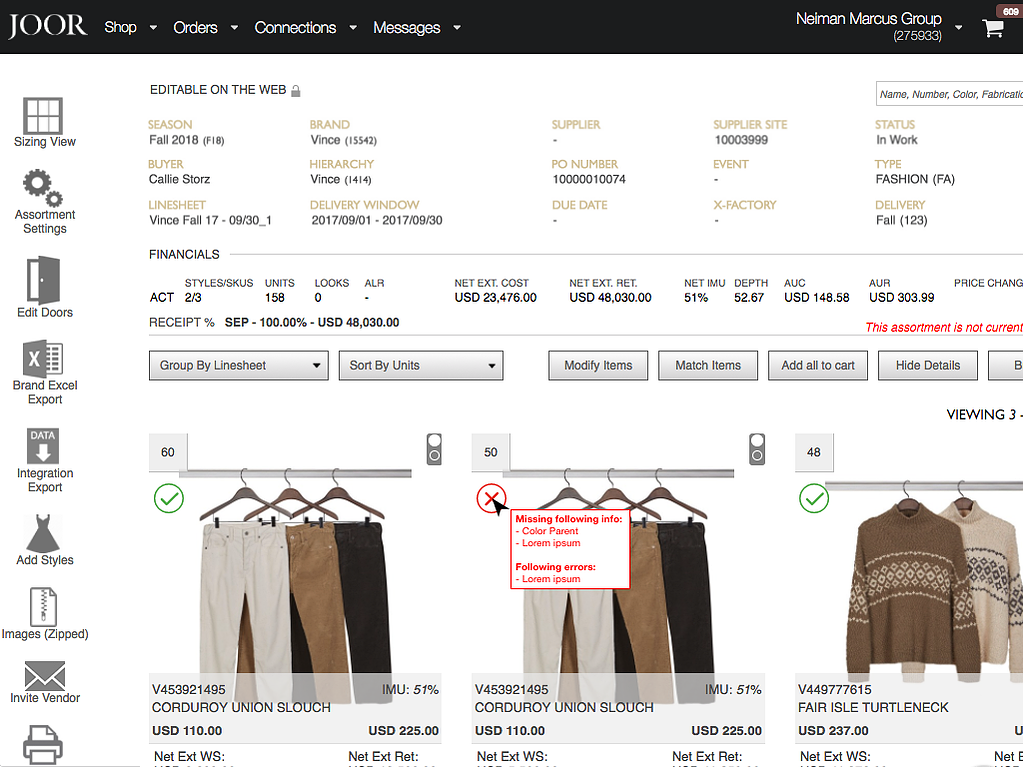Open the Shop menu
The image size is (1023, 767).
point(121,27)
